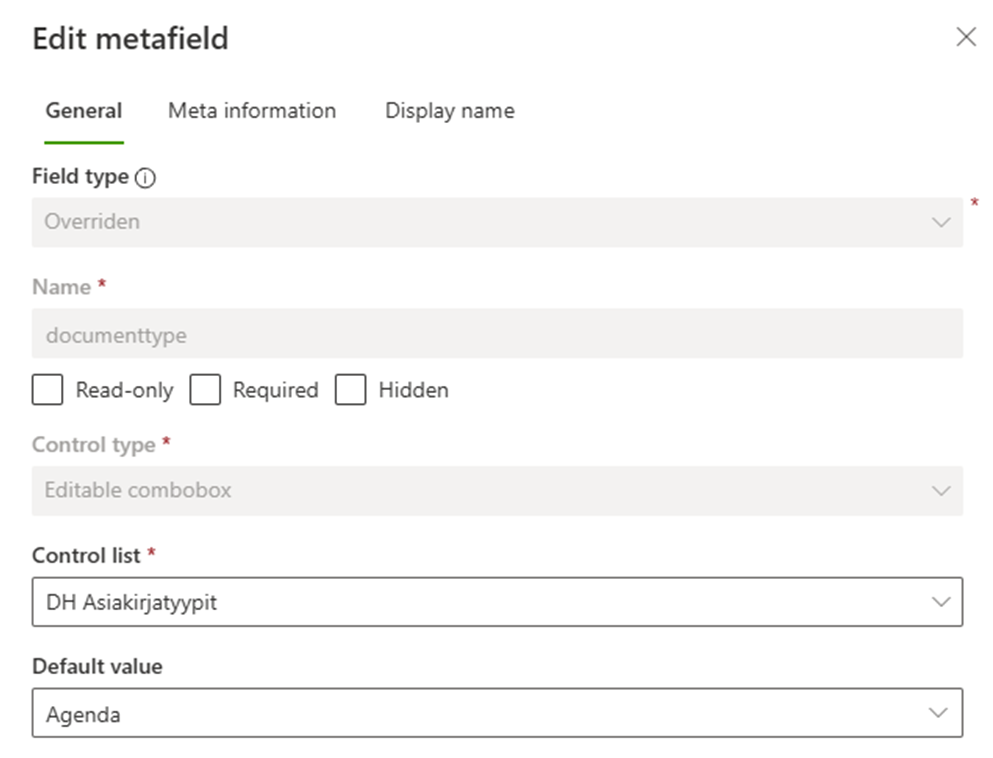Click the Required label text
Viewport: 993px width, 758px height.
click(x=275, y=390)
